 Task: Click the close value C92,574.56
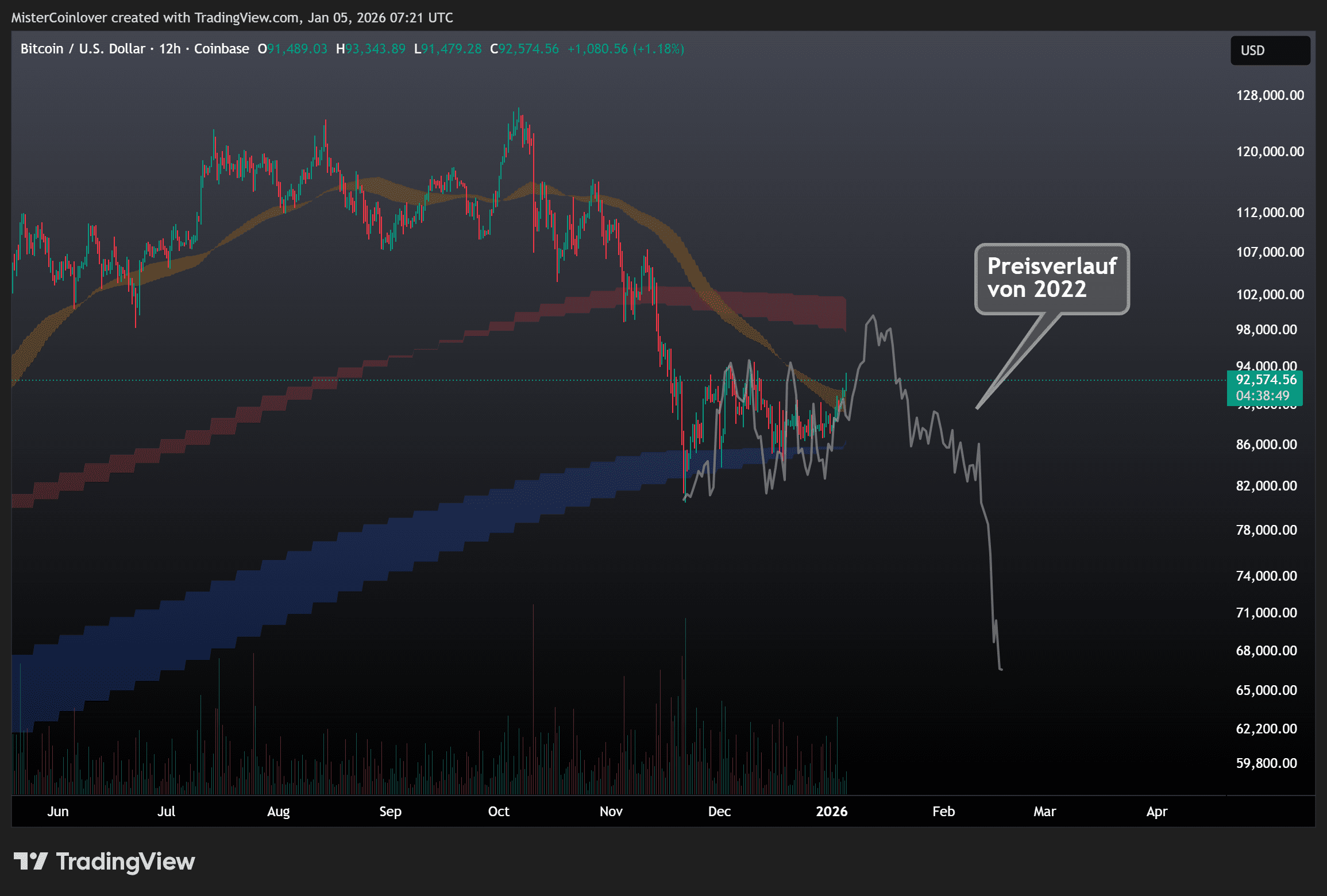(524, 49)
